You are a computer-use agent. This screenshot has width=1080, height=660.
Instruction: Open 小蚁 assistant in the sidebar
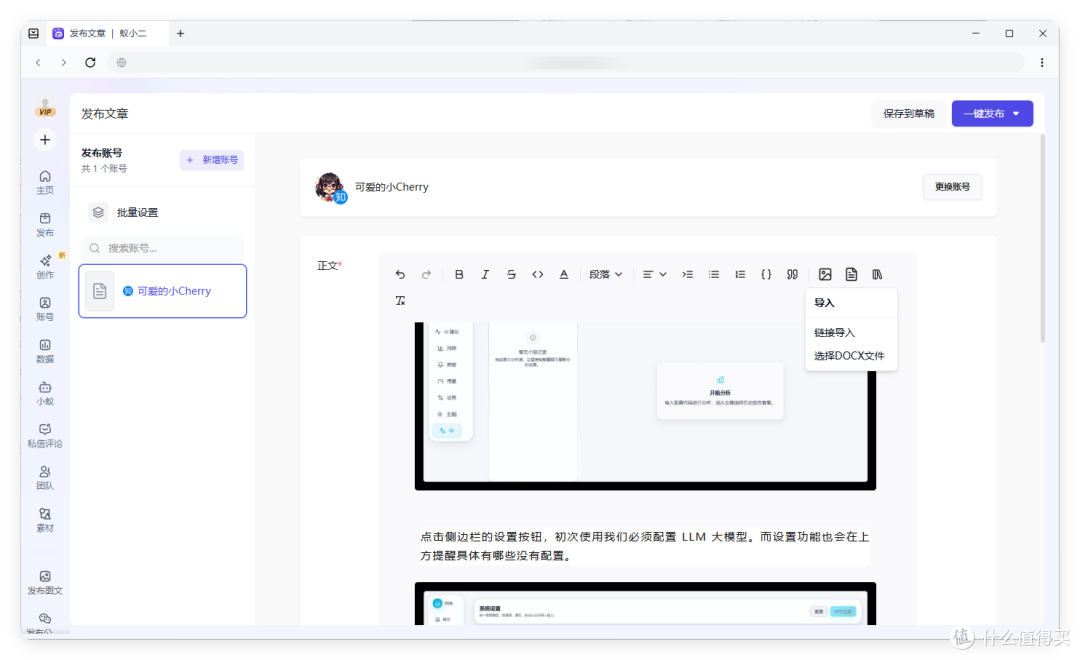[x=45, y=393]
